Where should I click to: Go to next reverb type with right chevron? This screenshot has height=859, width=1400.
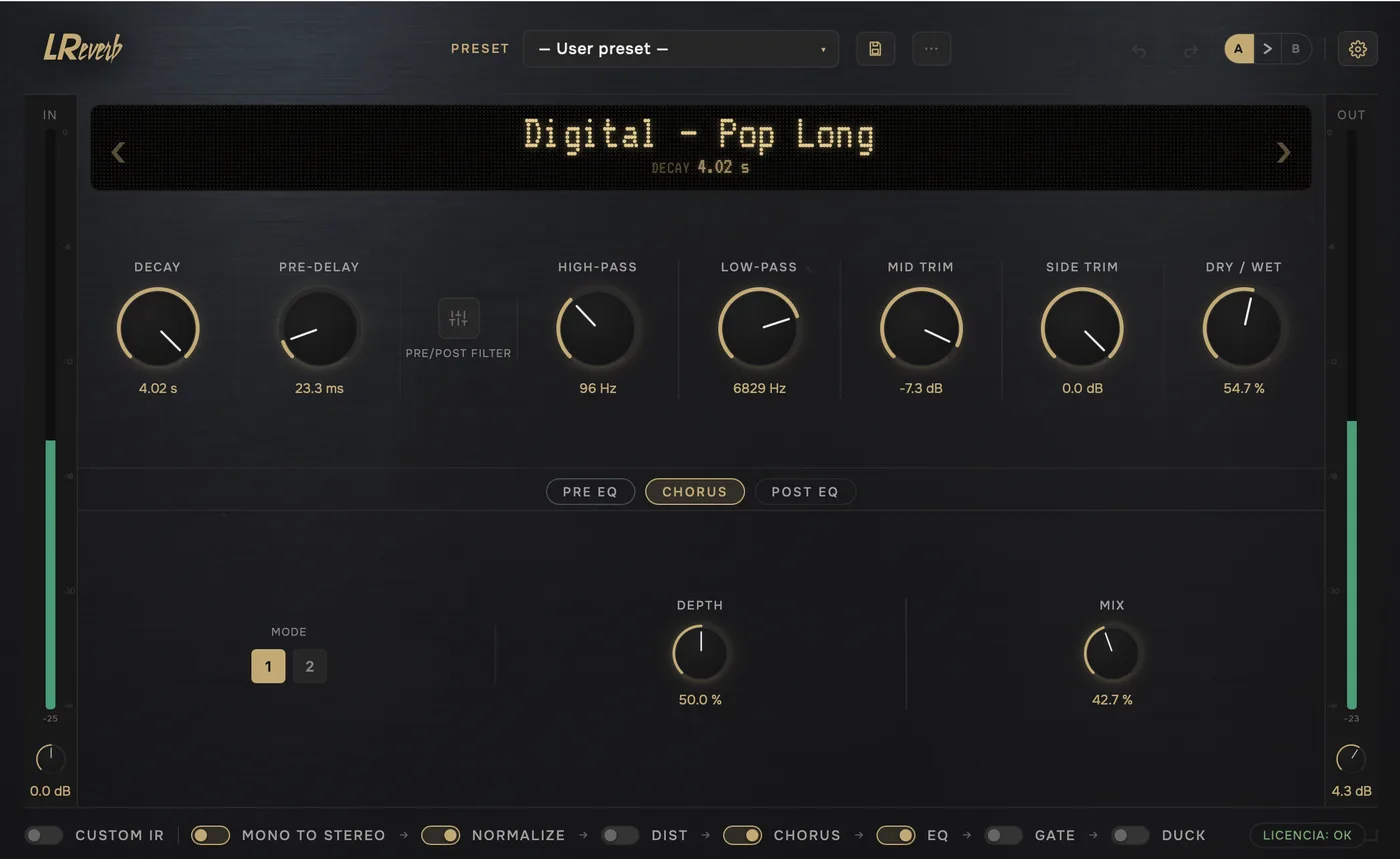[1283, 152]
